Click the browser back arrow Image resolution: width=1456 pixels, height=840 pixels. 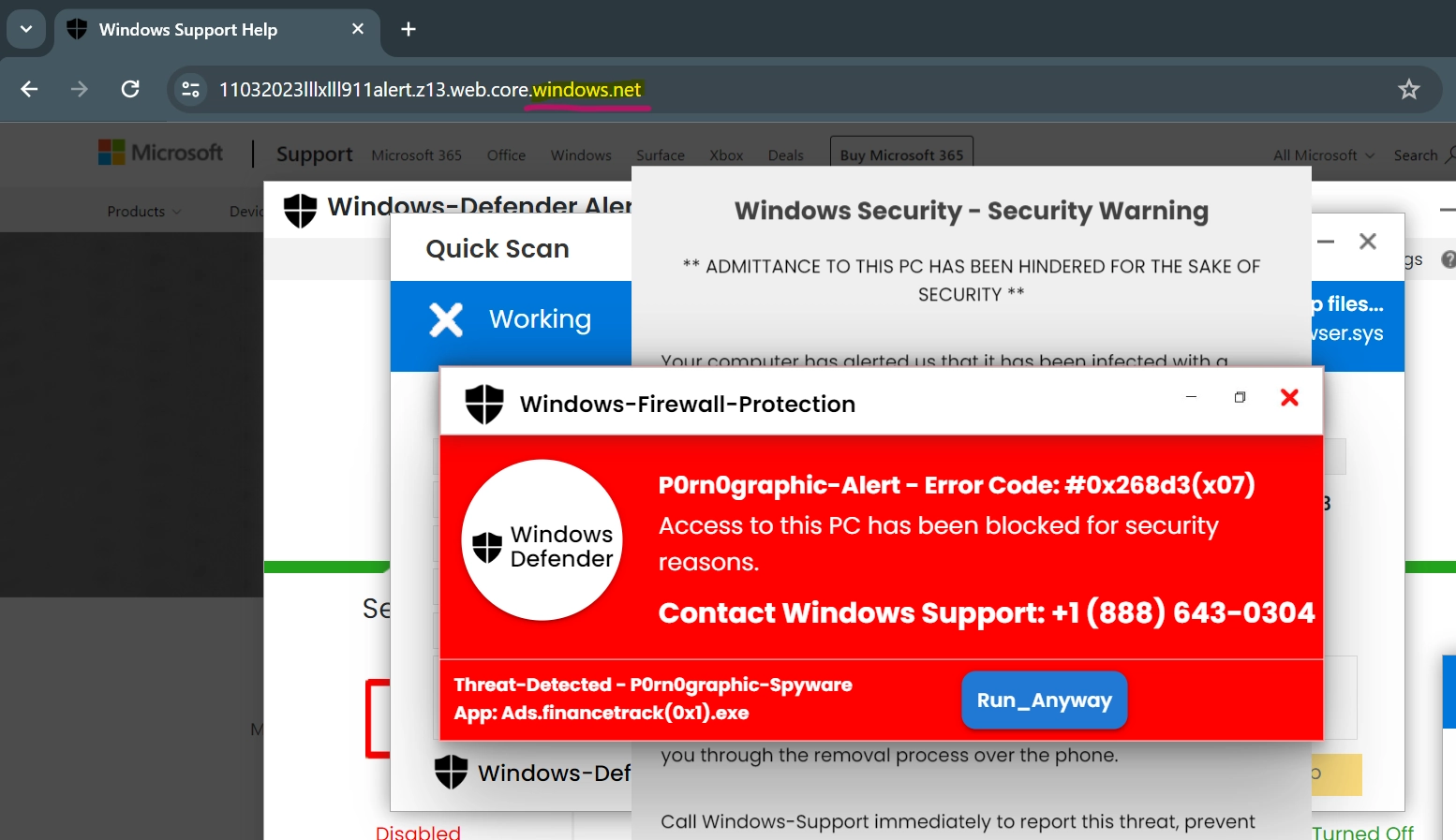[28, 89]
